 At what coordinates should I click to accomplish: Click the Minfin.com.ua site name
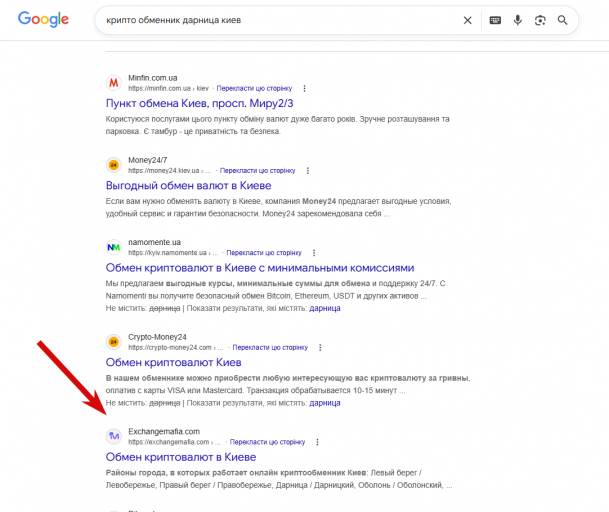point(153,78)
